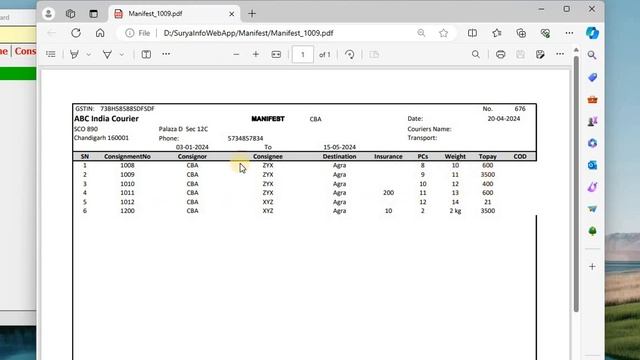This screenshot has width=640, height=360.
Task: Open the tab actions menu icon
Action: pos(93,14)
